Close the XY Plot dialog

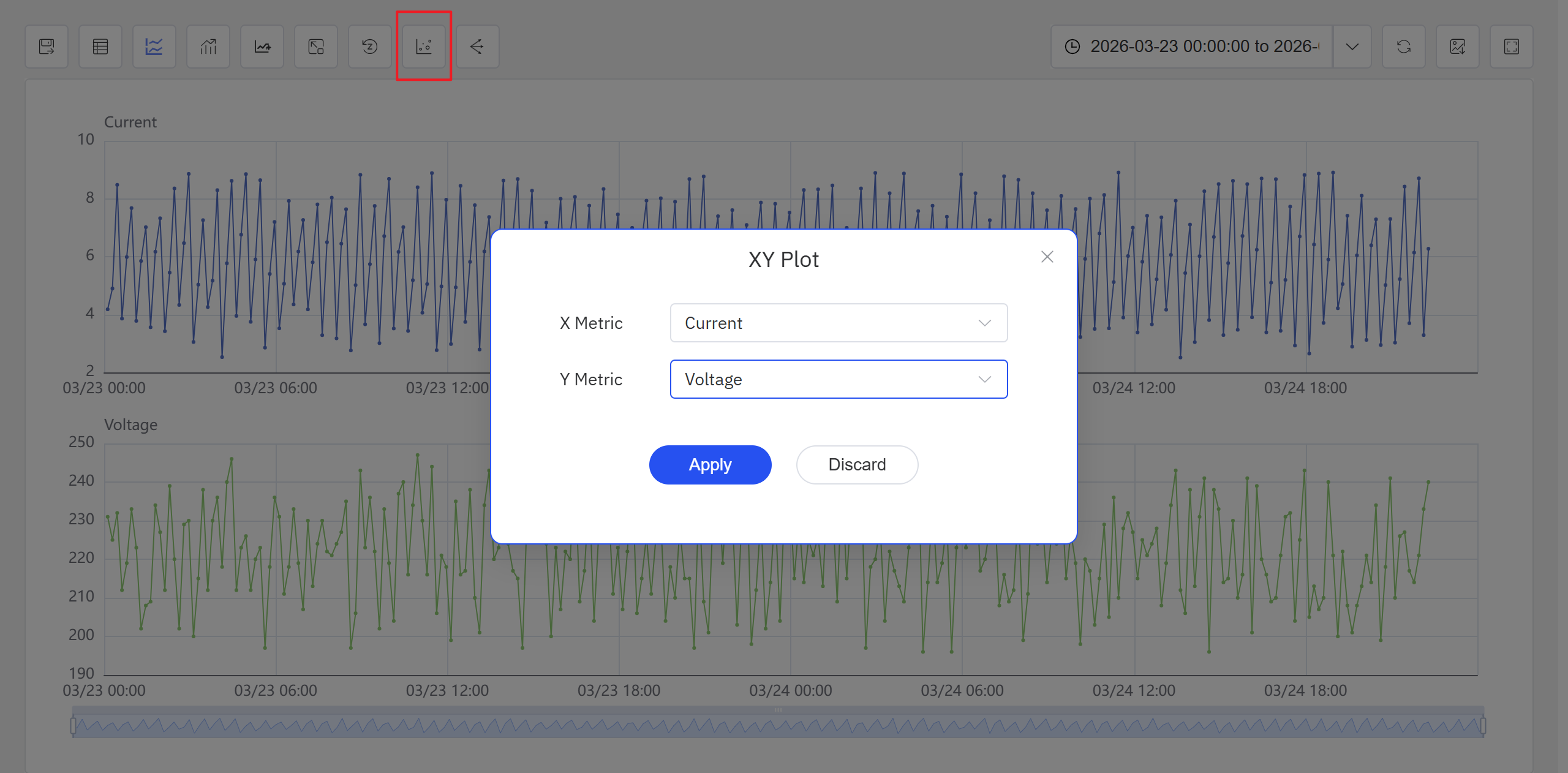point(1047,257)
